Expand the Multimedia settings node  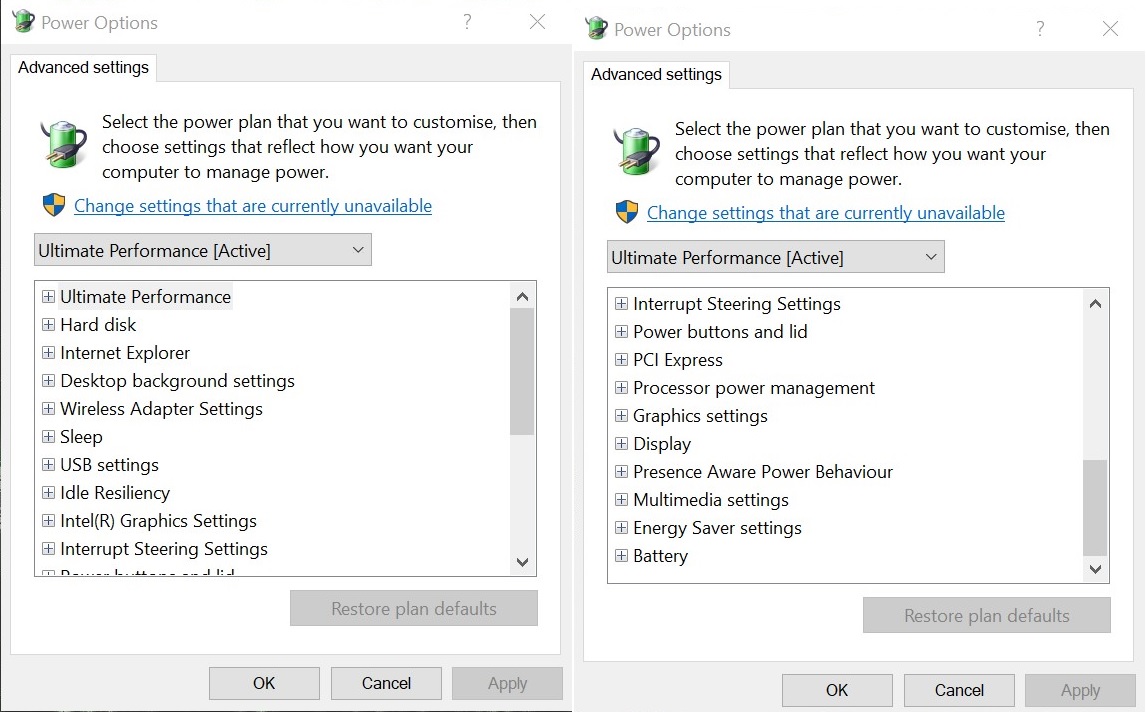[621, 500]
